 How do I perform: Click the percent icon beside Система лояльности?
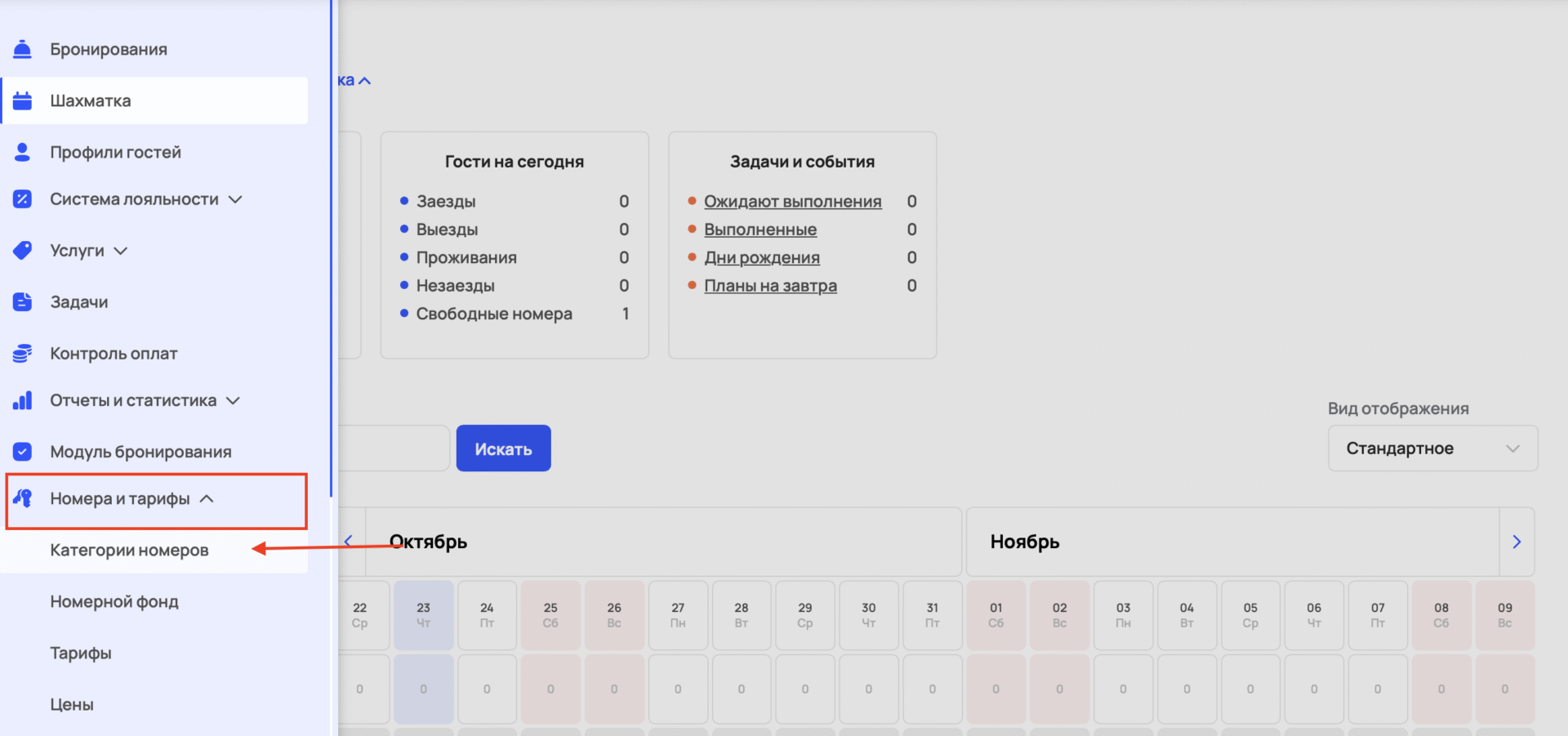coord(22,198)
